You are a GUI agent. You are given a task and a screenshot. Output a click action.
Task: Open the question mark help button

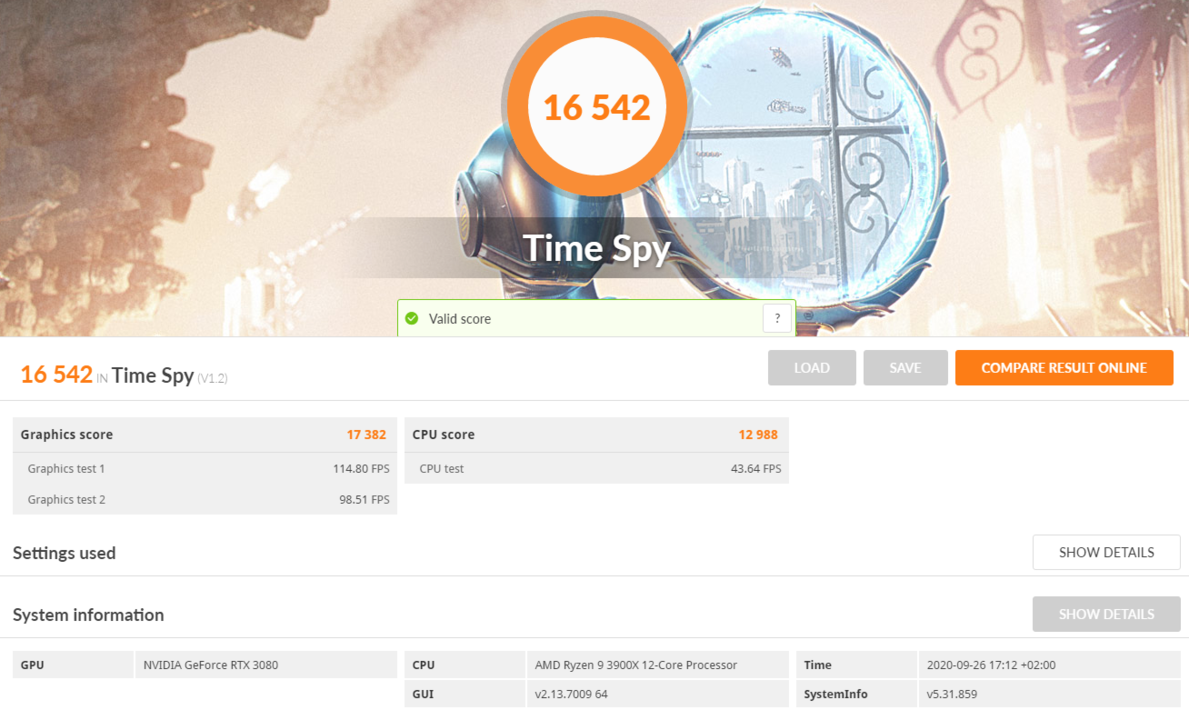[x=777, y=318]
